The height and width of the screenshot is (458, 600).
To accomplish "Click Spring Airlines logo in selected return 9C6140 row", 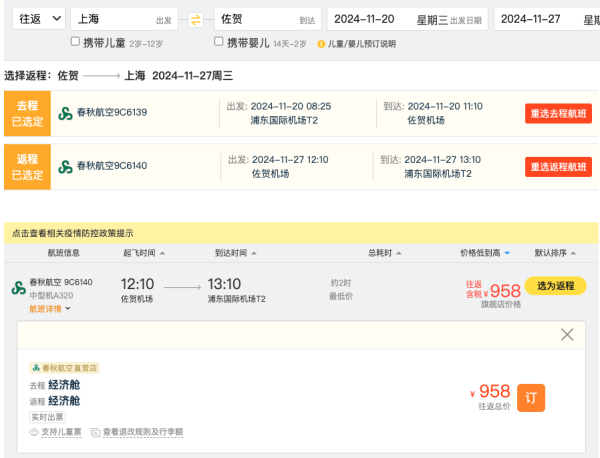I will coord(65,167).
